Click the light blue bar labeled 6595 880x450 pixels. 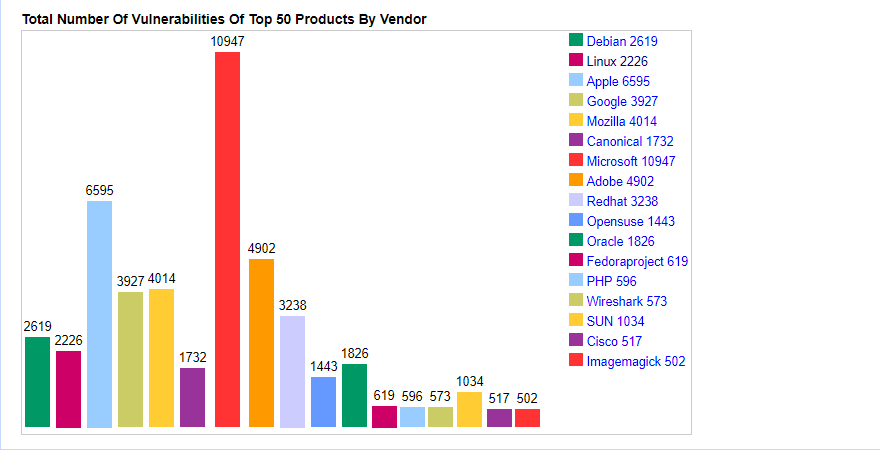(x=99, y=314)
